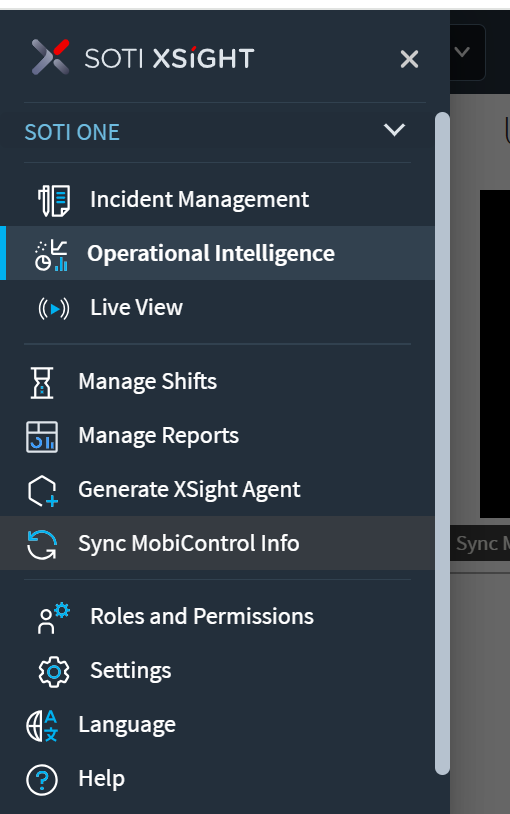Click the Manage Reports dashboard icon
The image size is (510, 814).
[x=42, y=437]
